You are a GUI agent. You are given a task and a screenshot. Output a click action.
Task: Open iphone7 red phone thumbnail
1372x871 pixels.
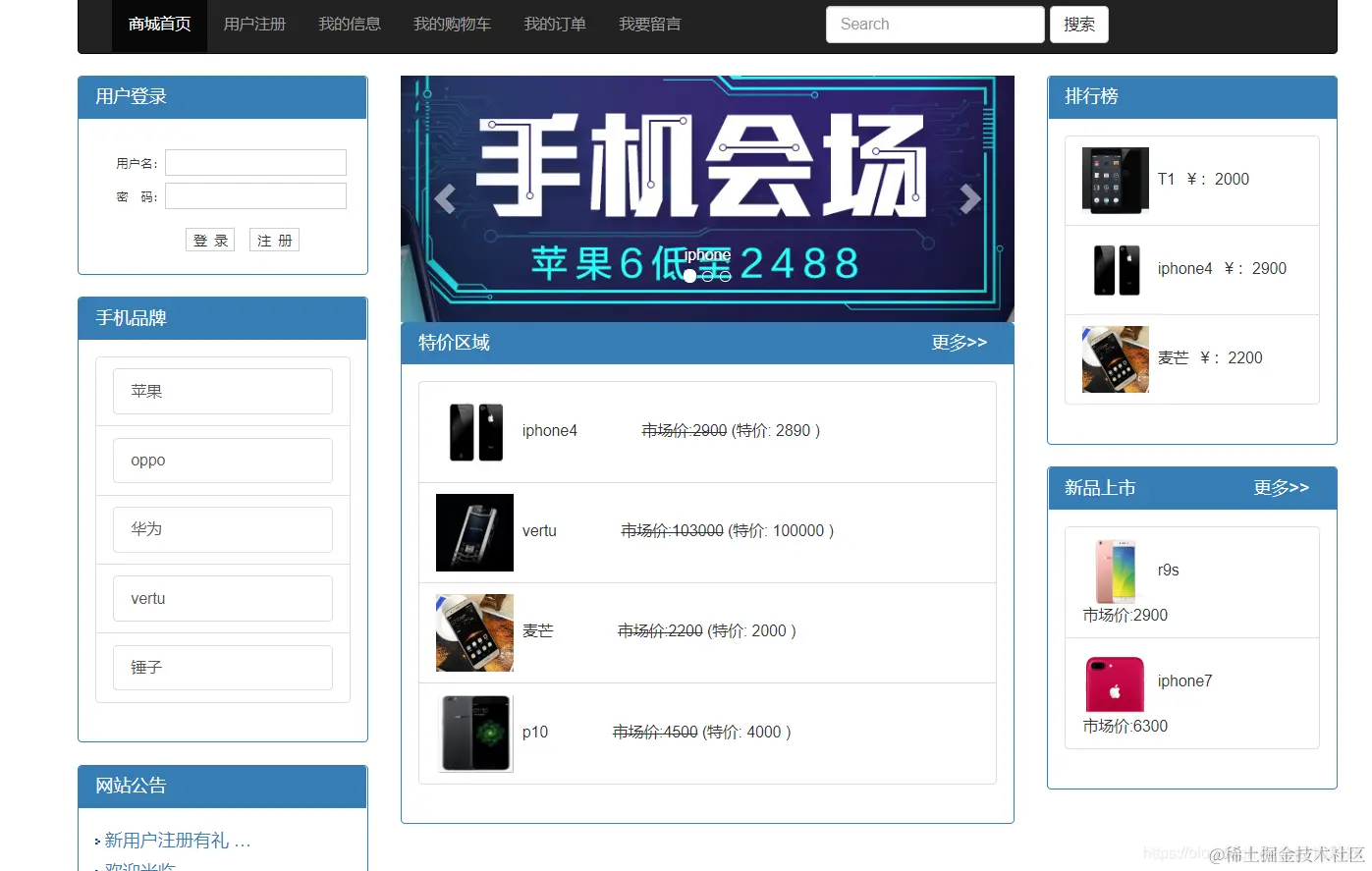pyautogui.click(x=1116, y=683)
